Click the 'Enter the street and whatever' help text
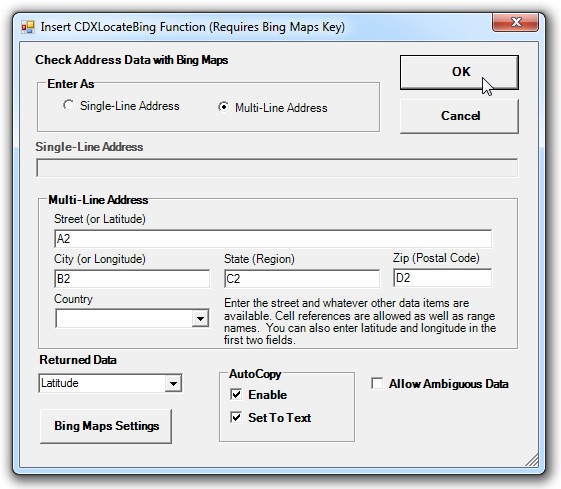Screen dimensions: 561x489 click(x=360, y=321)
